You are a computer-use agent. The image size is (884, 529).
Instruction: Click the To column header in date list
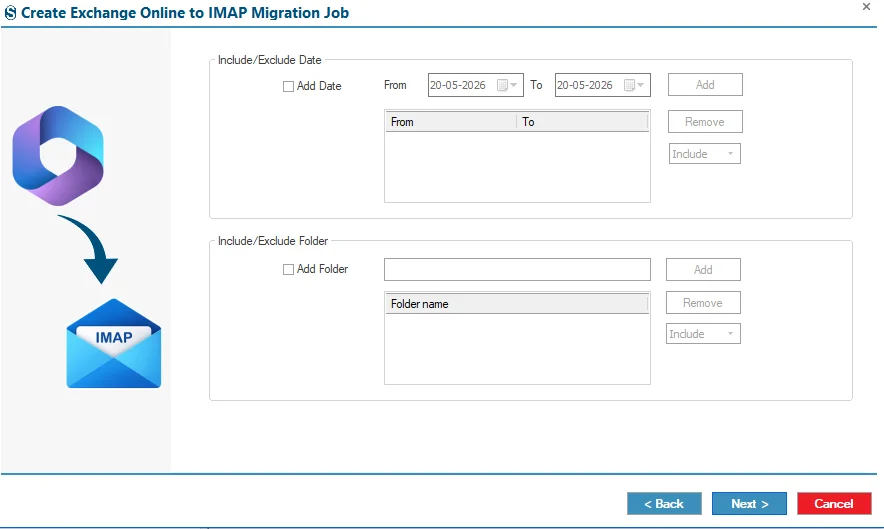tap(582, 122)
